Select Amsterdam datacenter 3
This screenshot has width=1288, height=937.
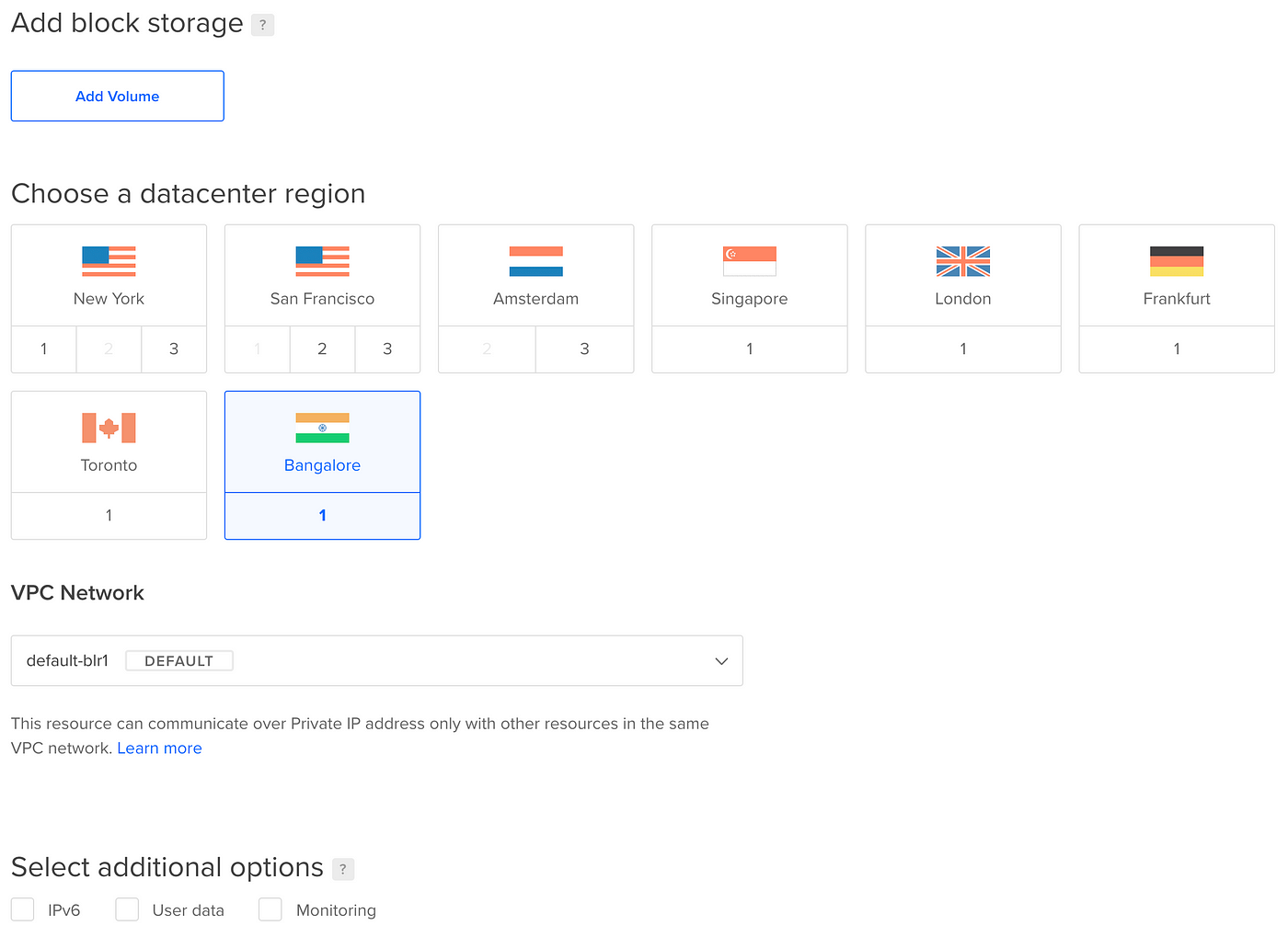584,349
